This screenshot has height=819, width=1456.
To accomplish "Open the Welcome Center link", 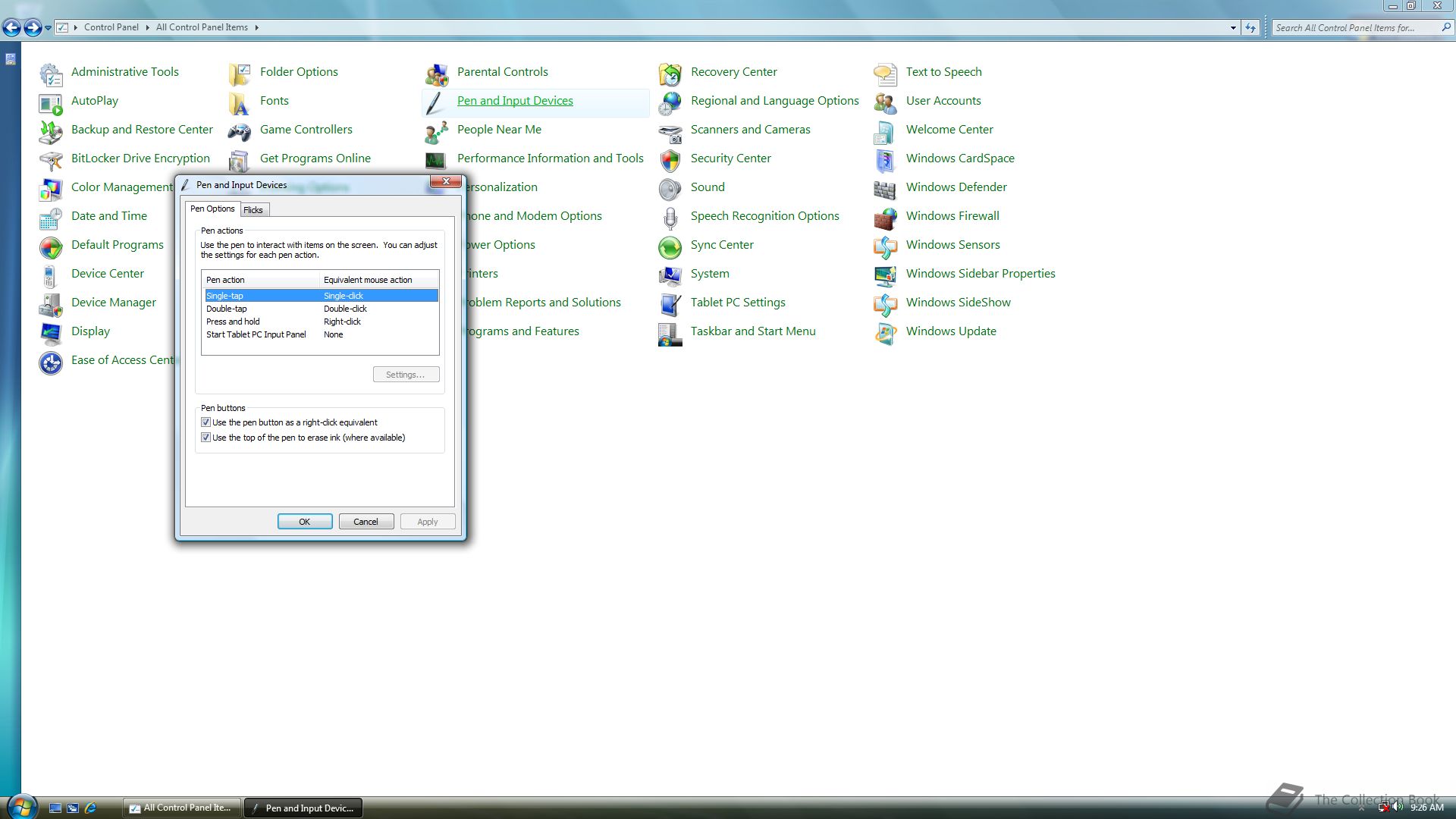I will tap(949, 130).
